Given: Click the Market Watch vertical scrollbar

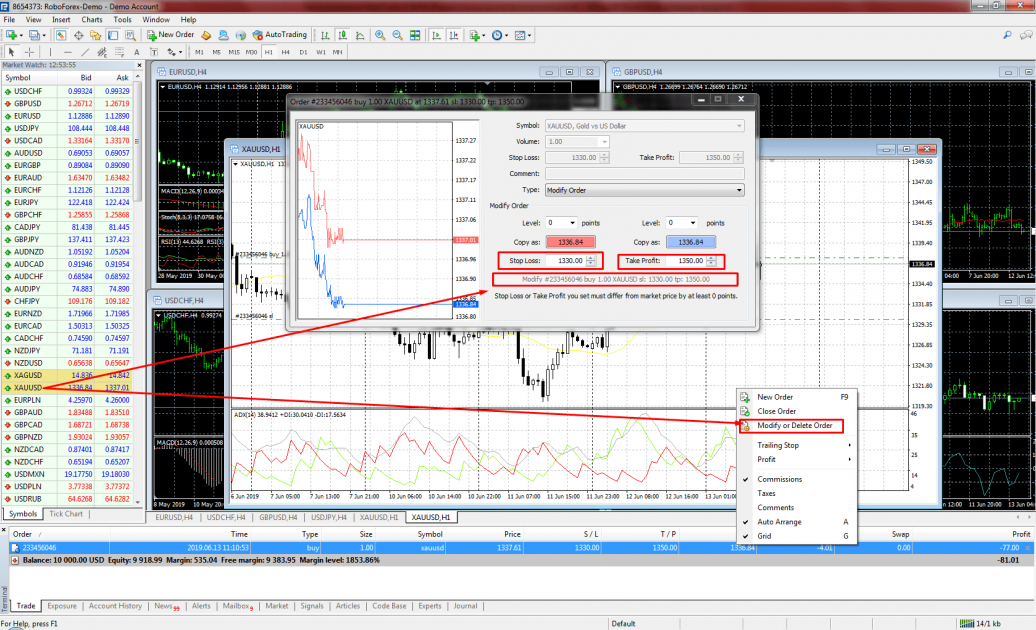Looking at the screenshot, I should coord(137,291).
